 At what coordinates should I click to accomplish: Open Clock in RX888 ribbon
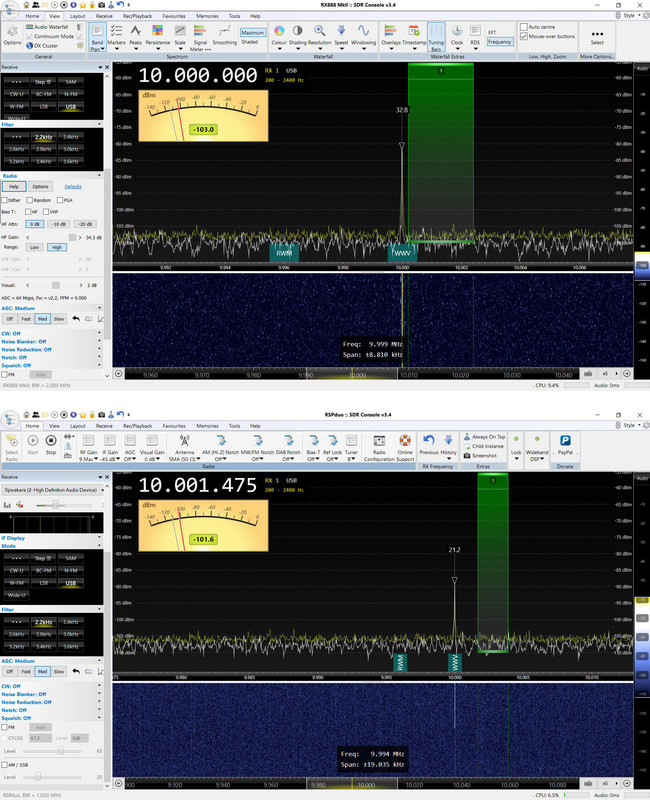click(x=457, y=37)
